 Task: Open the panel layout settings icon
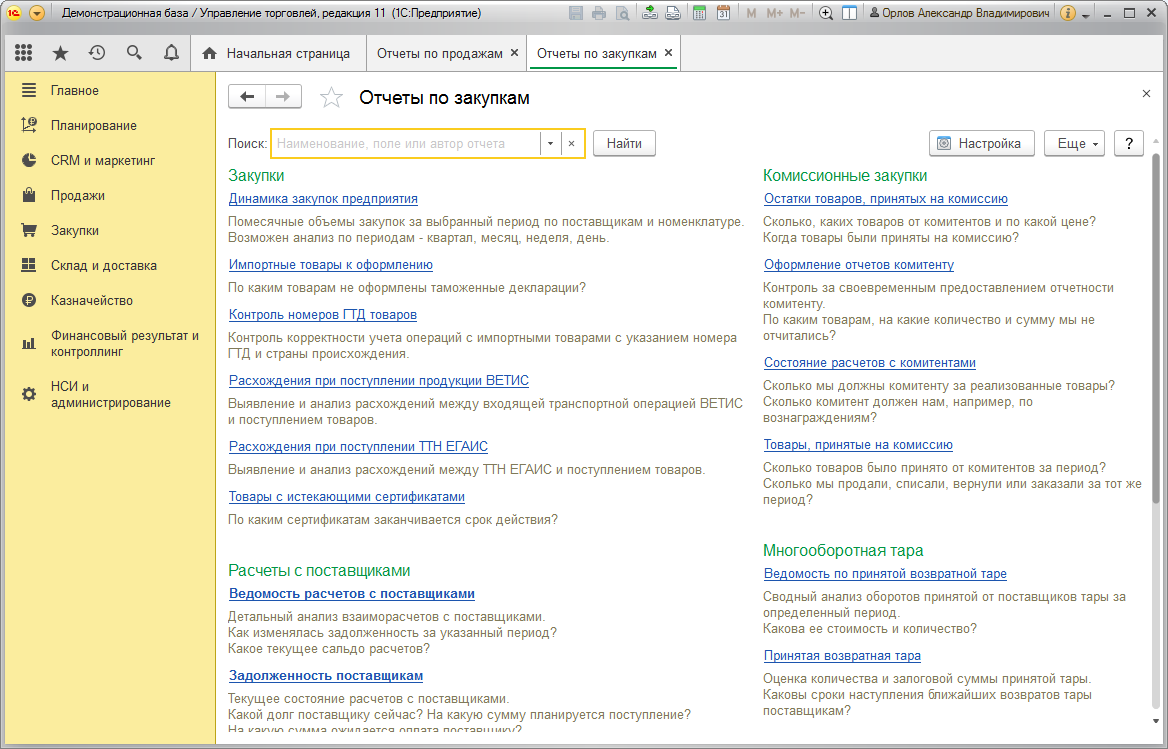(849, 13)
